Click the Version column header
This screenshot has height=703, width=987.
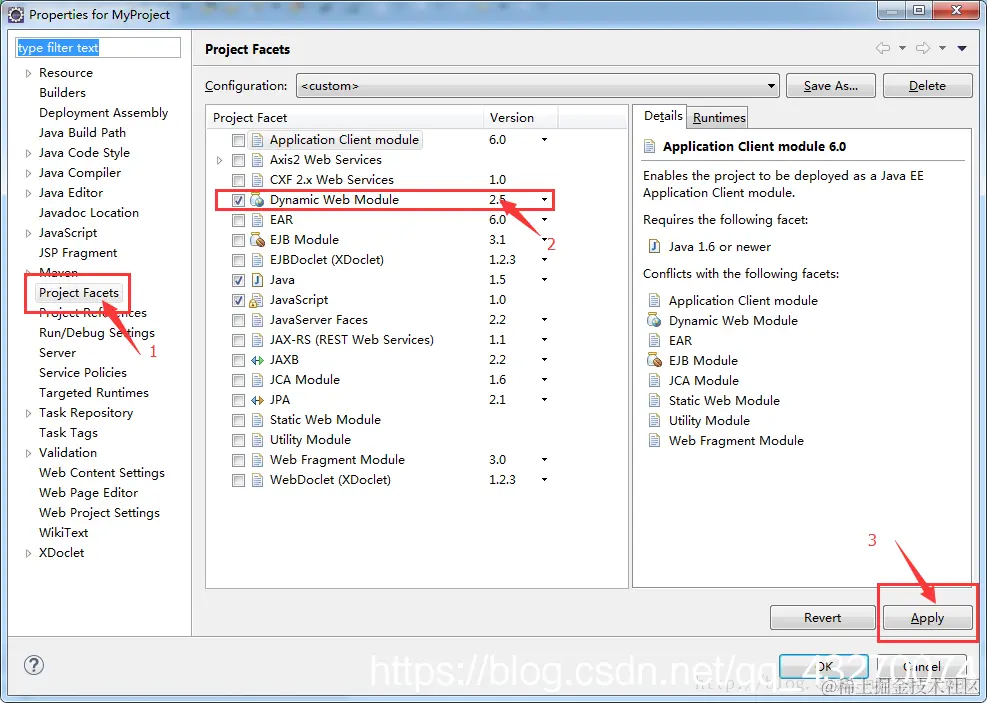pos(521,118)
